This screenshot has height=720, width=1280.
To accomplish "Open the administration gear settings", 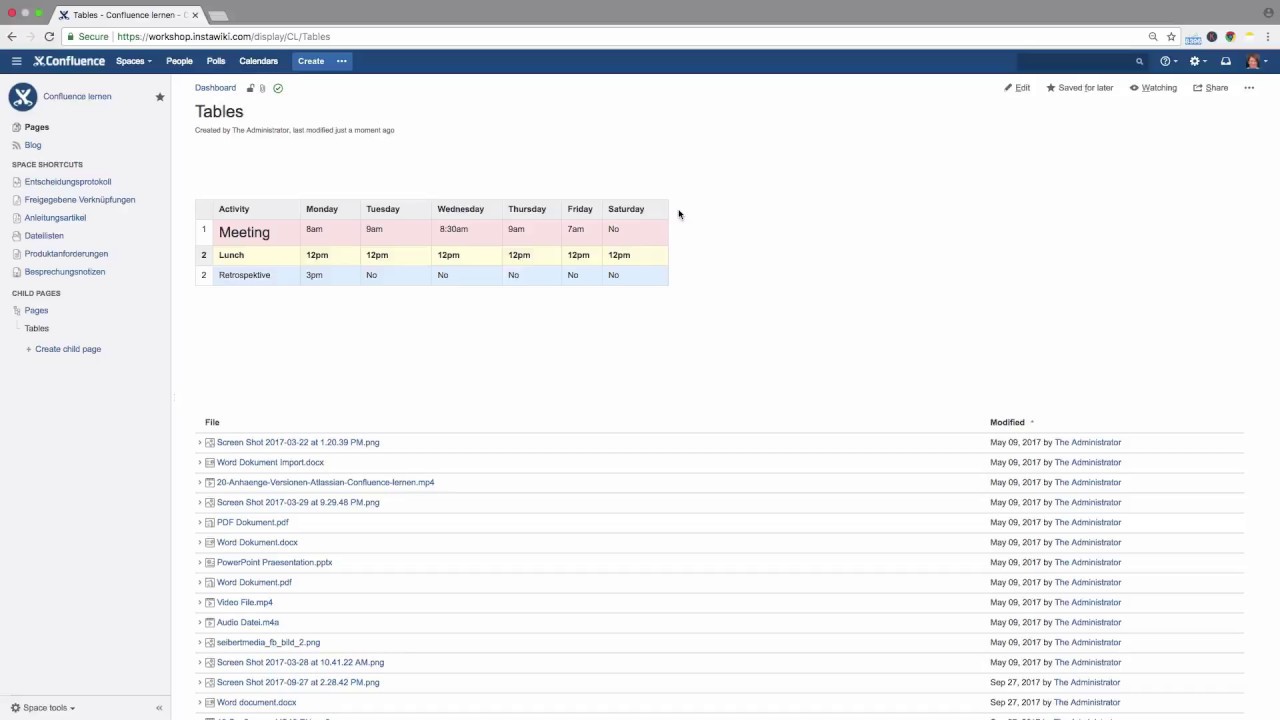I will click(x=1194, y=61).
